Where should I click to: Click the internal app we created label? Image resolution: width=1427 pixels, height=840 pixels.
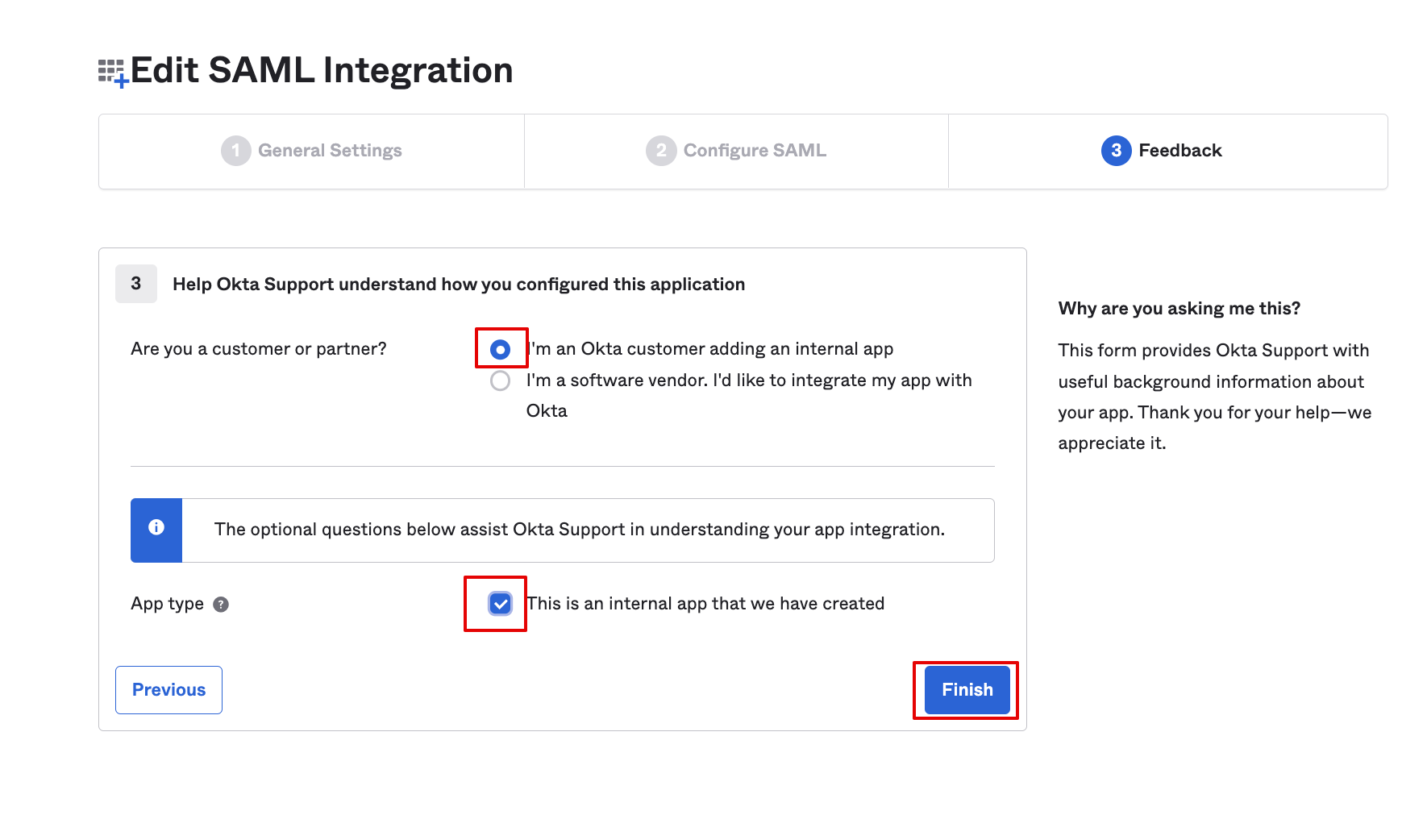705,604
